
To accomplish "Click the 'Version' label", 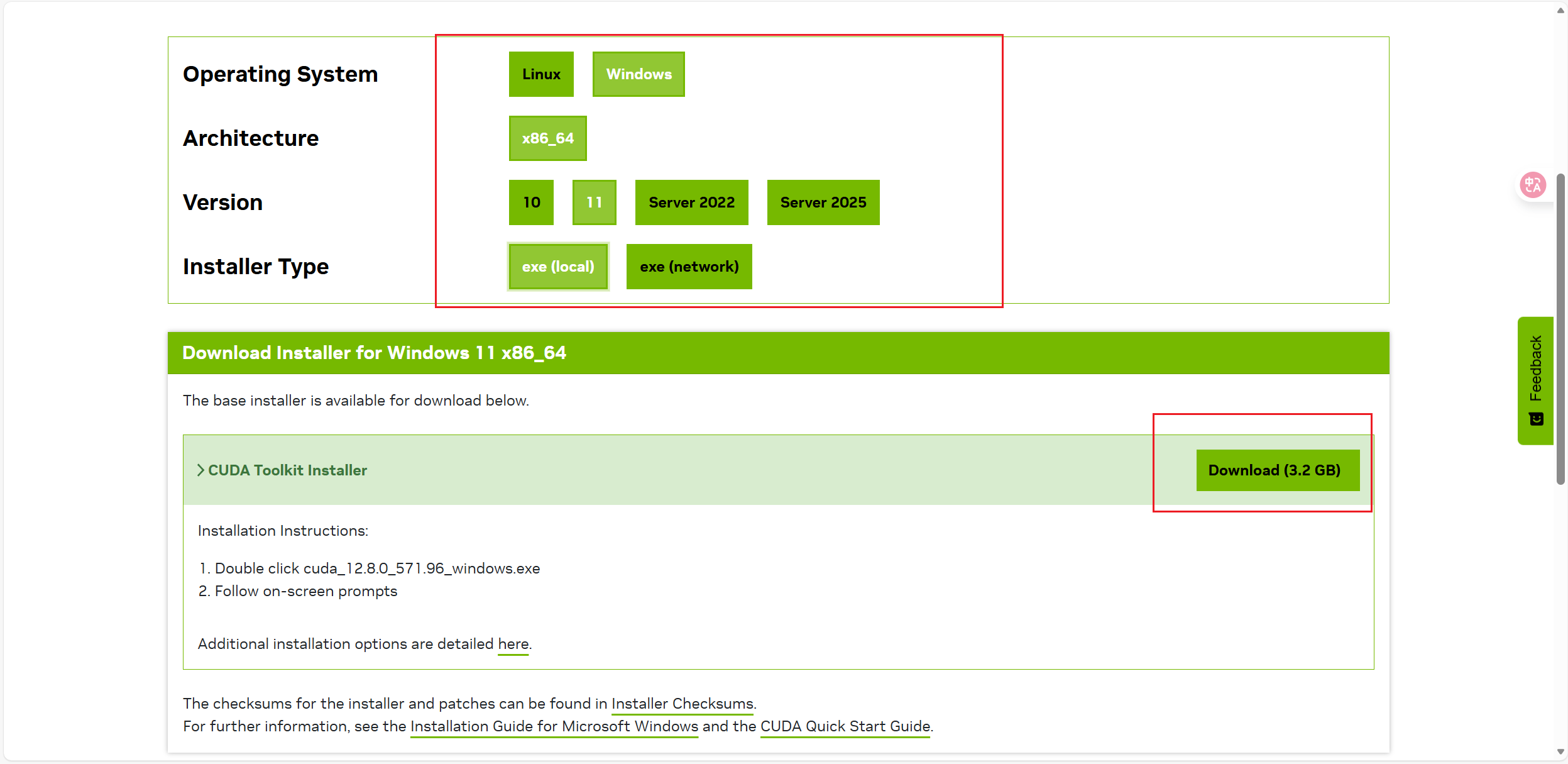I will pyautogui.click(x=222, y=202).
